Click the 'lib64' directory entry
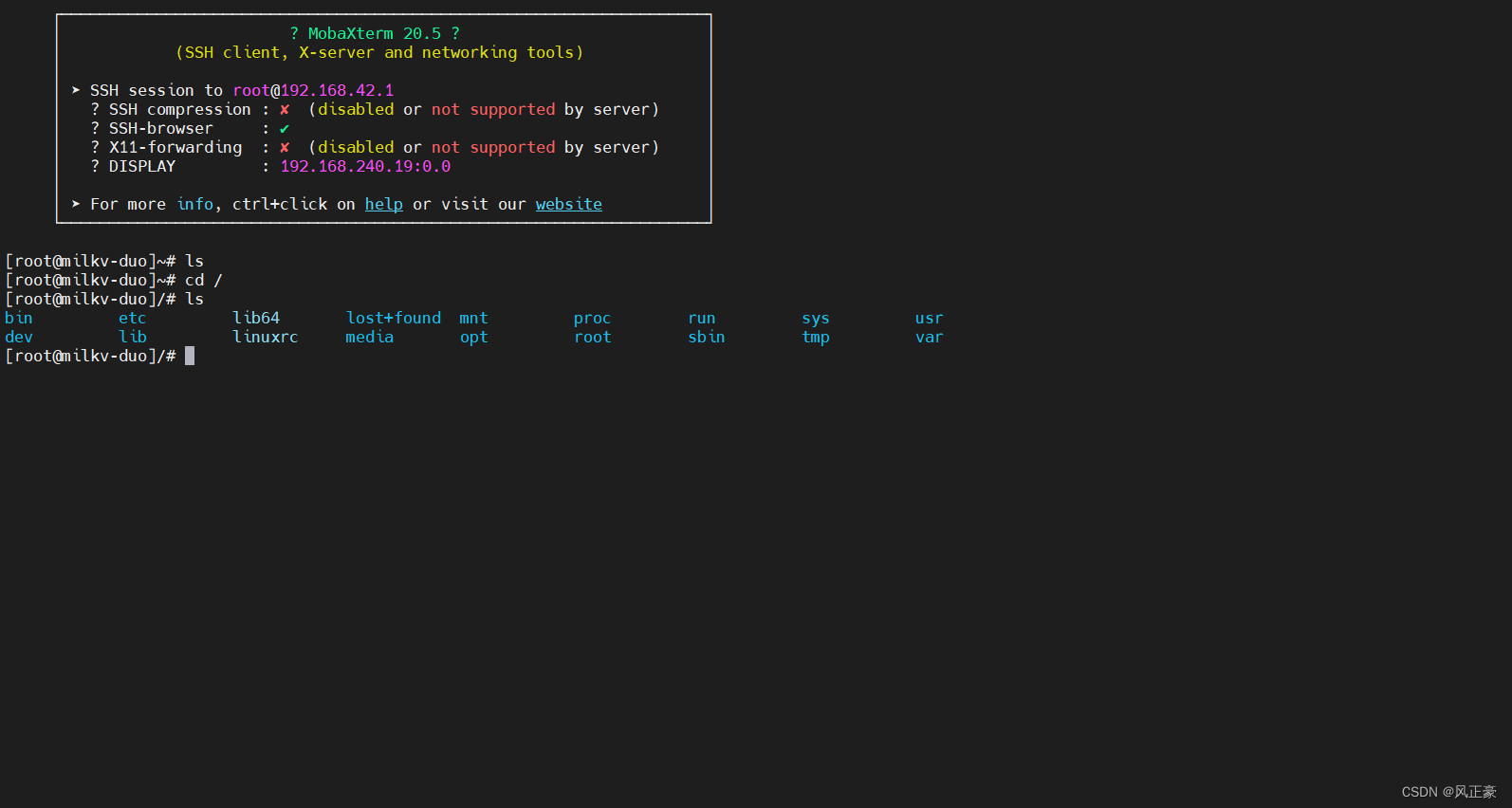 tap(256, 318)
